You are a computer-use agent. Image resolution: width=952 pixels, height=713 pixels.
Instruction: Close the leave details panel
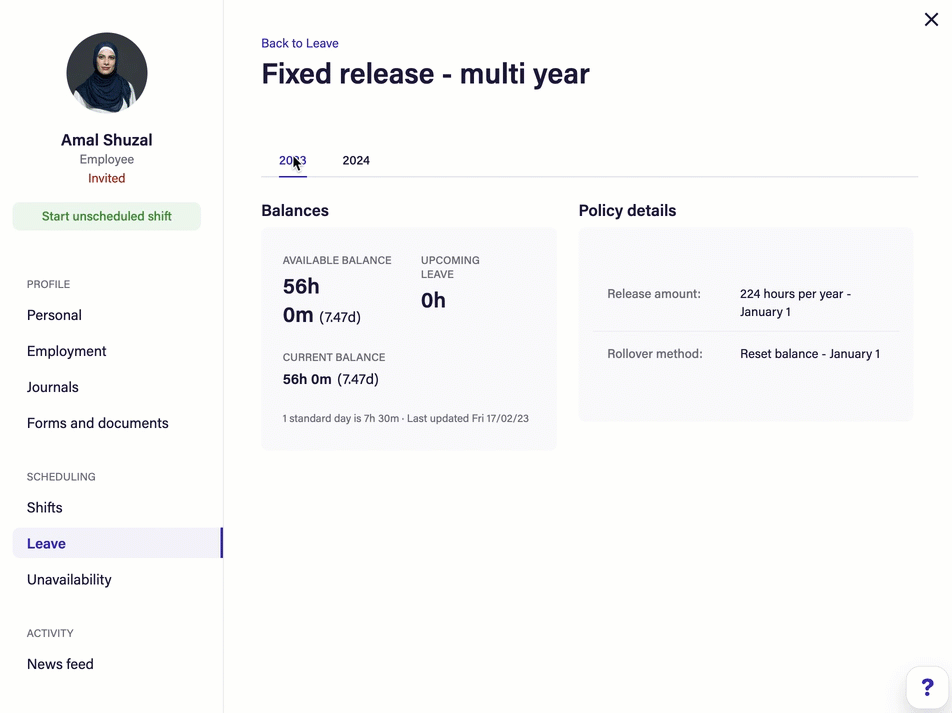pyautogui.click(x=931, y=20)
